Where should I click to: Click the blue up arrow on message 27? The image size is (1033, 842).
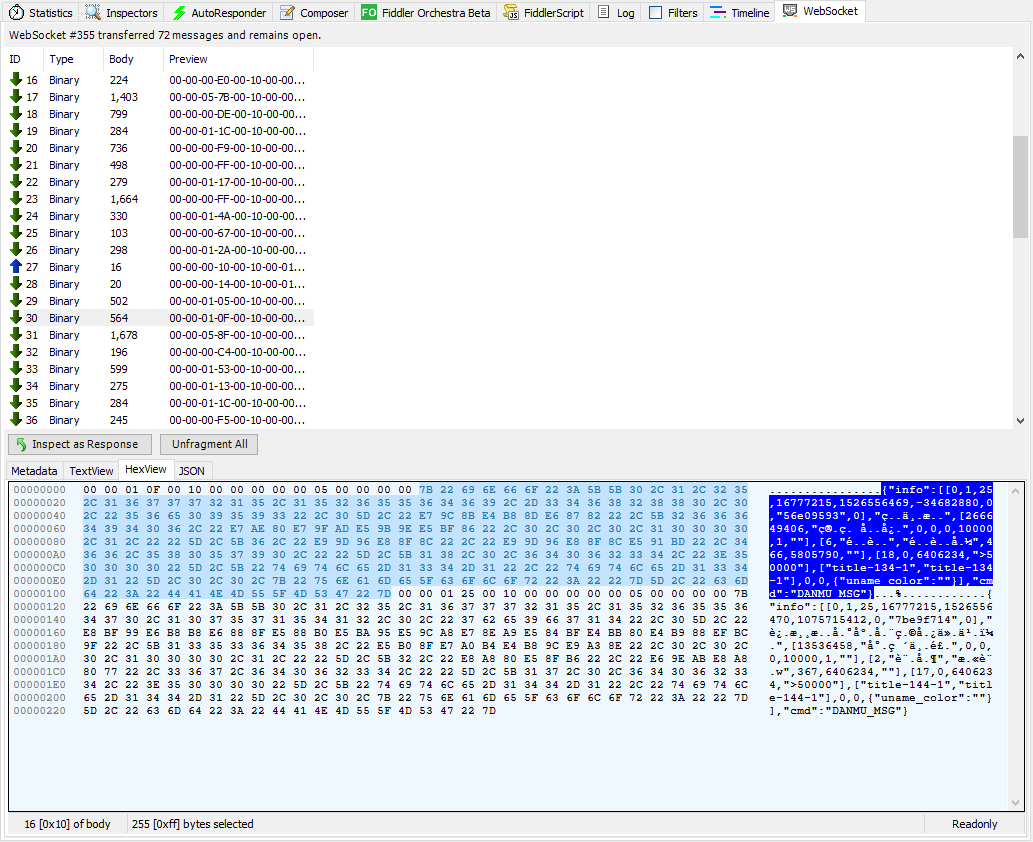[x=16, y=267]
